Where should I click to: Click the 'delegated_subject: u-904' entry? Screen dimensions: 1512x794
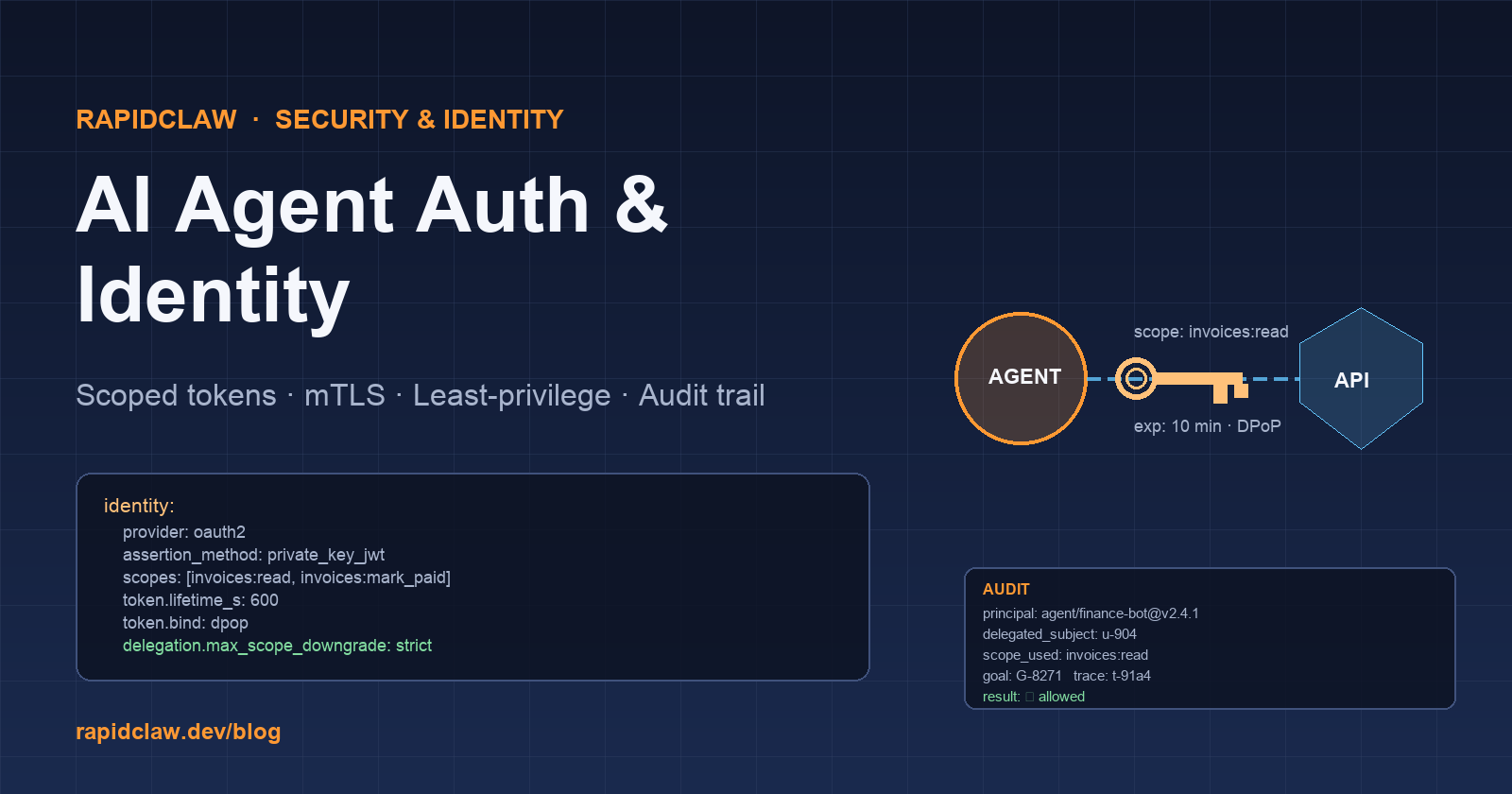coord(1059,634)
